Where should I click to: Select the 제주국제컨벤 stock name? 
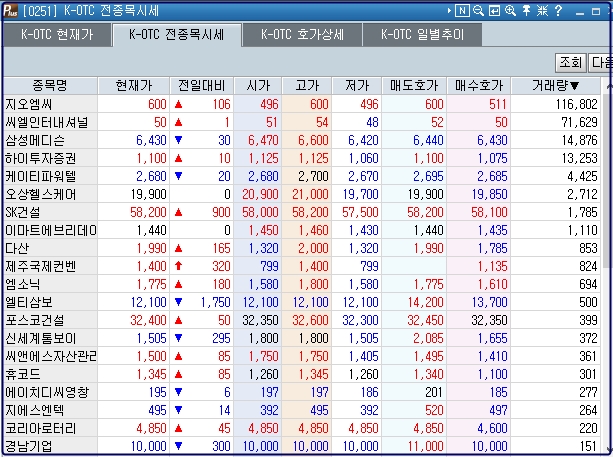click(40, 266)
